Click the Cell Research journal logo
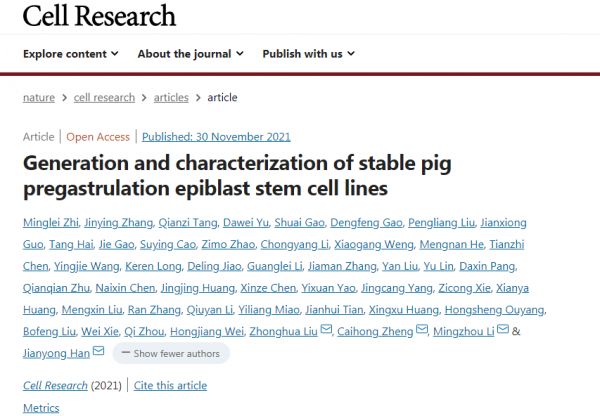The height and width of the screenshot is (416, 600). 99,16
